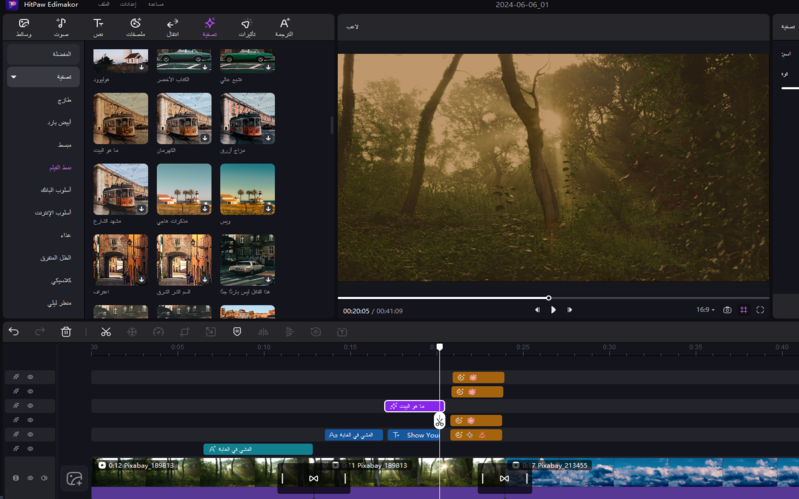Image resolution: width=799 pixels, height=499 pixels.
Task: Step to the next frame
Action: 570,310
